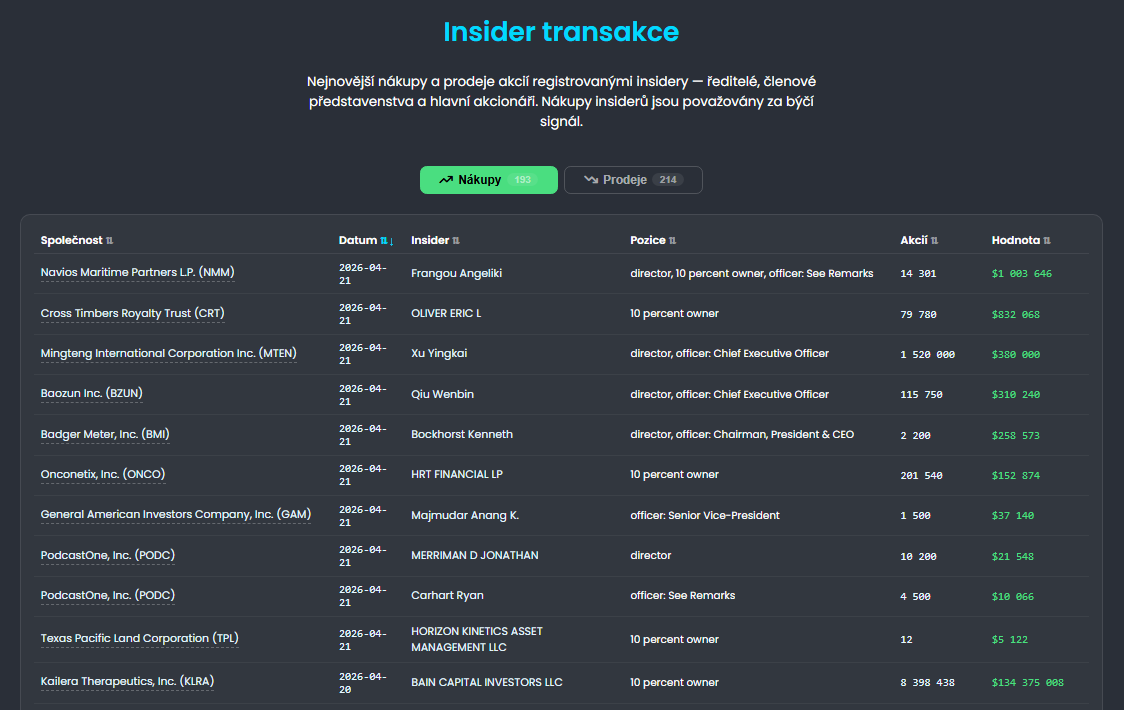Switch to the Prodeje tab
Image resolution: width=1124 pixels, height=710 pixels.
pyautogui.click(x=633, y=180)
